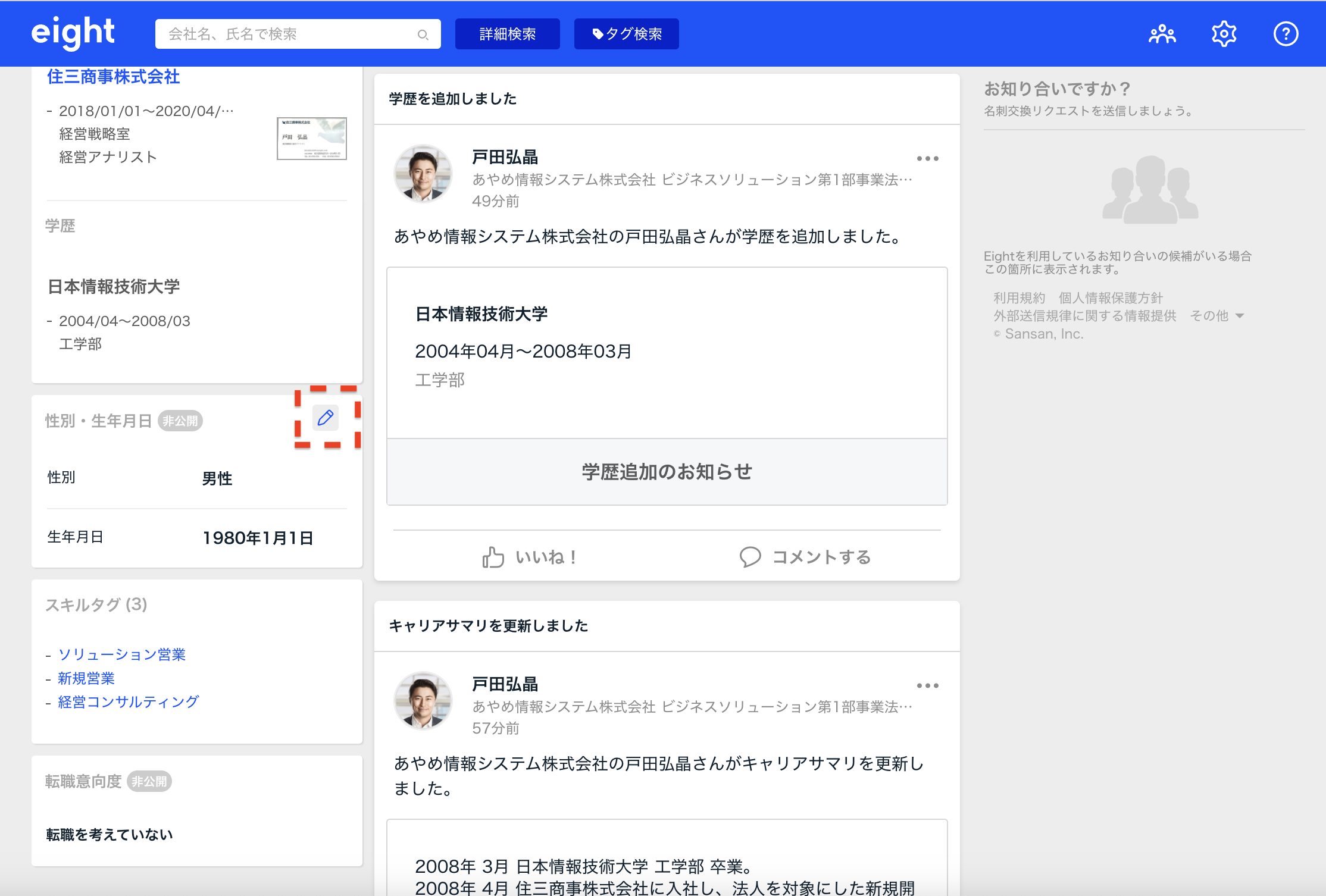Open the 個人情報保護方針 footer link

coord(1111,298)
